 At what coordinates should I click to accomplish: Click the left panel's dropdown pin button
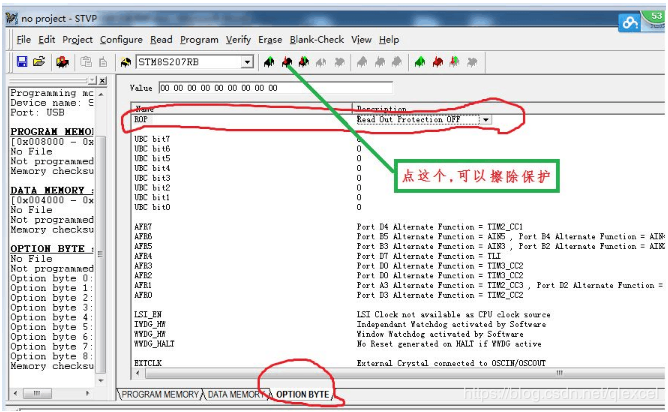pyautogui.click(x=92, y=81)
